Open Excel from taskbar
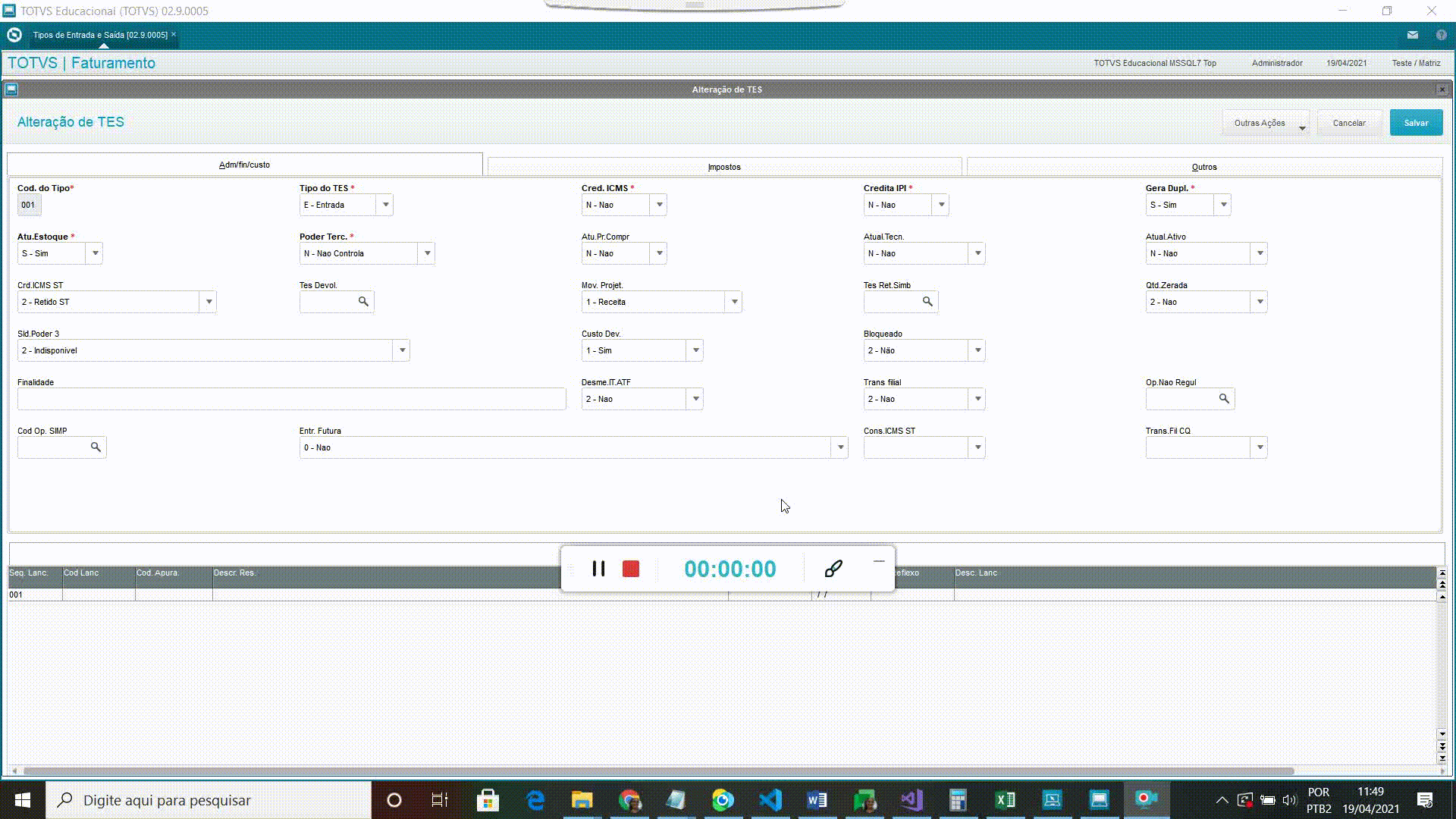This screenshot has width=1456, height=819. click(x=1006, y=800)
